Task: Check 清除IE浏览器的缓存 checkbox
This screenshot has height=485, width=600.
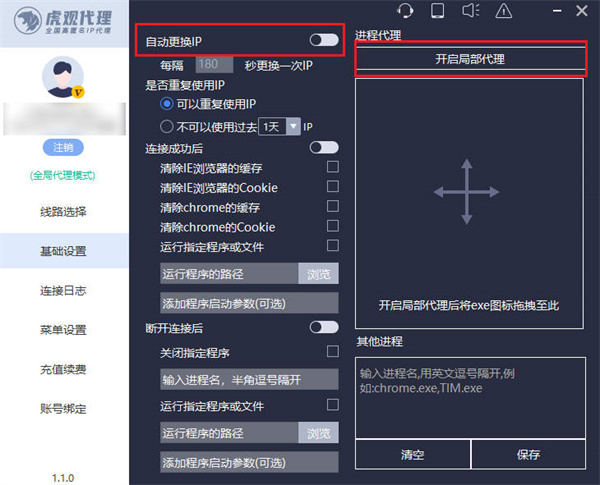Action: coord(332,167)
